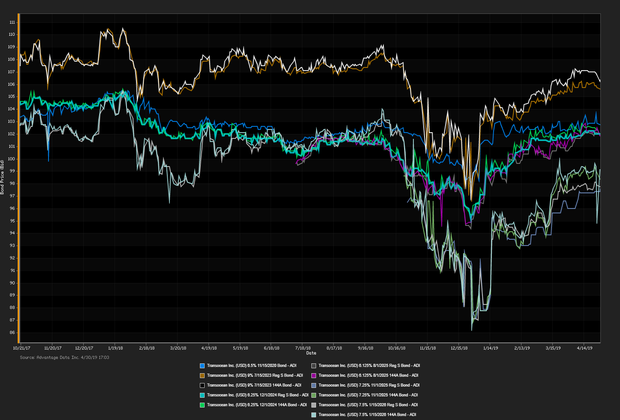
Task: Select legend label 7.5% 1/15/2026 144A Bond
Action: click(x=367, y=415)
